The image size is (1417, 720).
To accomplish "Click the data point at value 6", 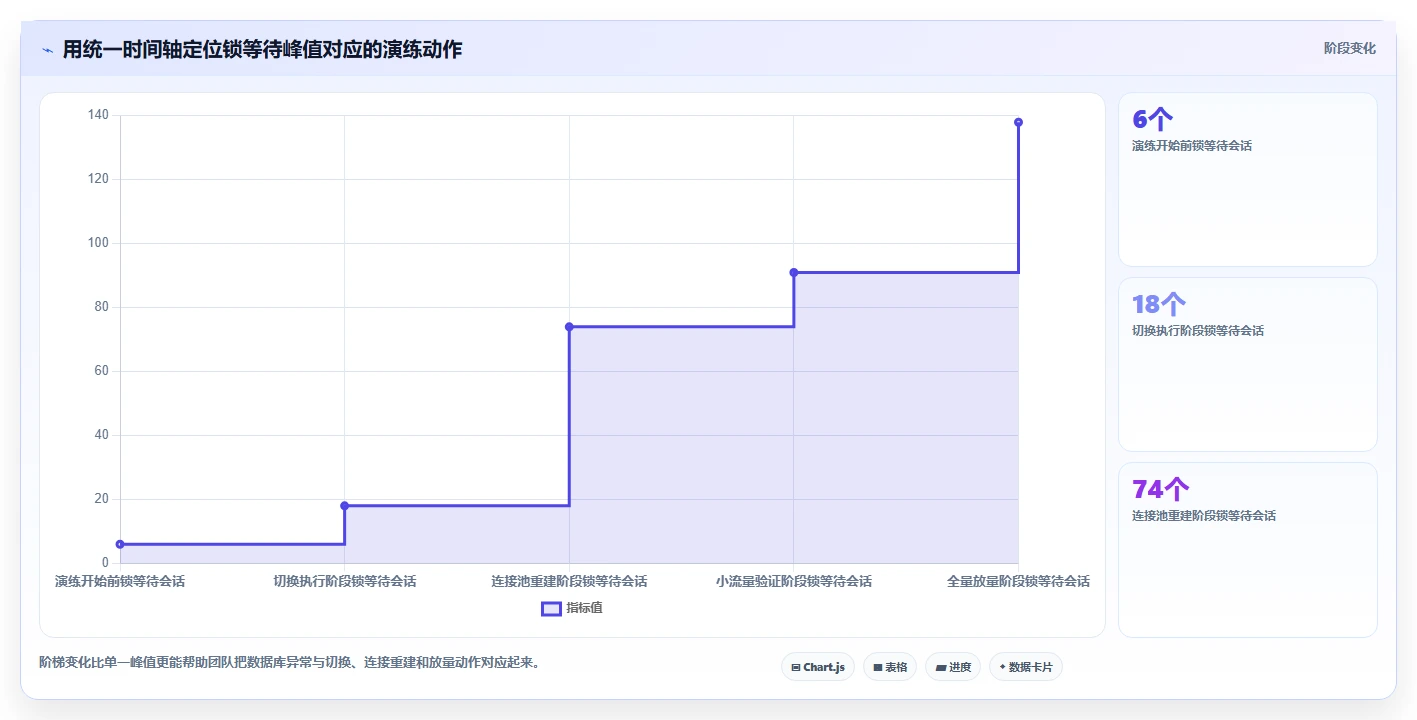I will (120, 544).
